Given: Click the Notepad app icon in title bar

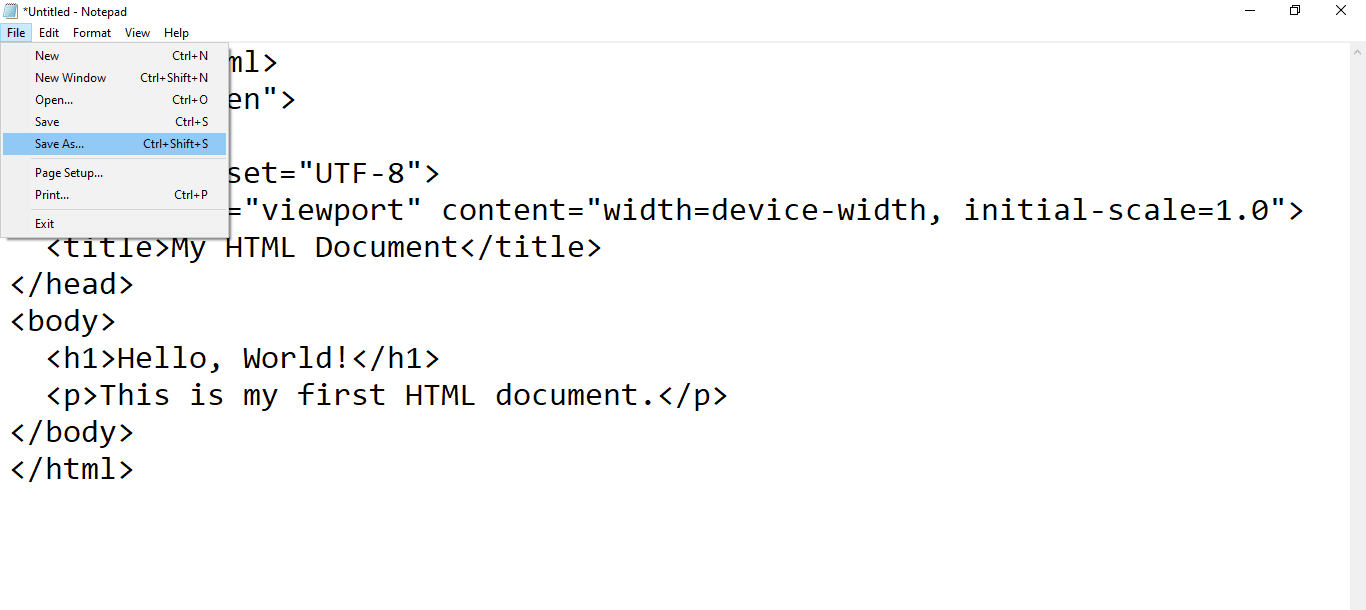Looking at the screenshot, I should (12, 11).
